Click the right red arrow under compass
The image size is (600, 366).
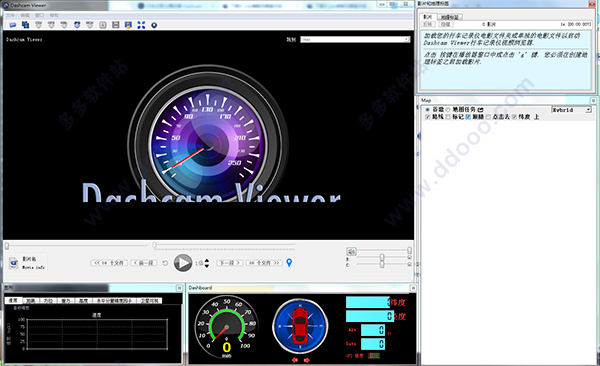[x=307, y=360]
